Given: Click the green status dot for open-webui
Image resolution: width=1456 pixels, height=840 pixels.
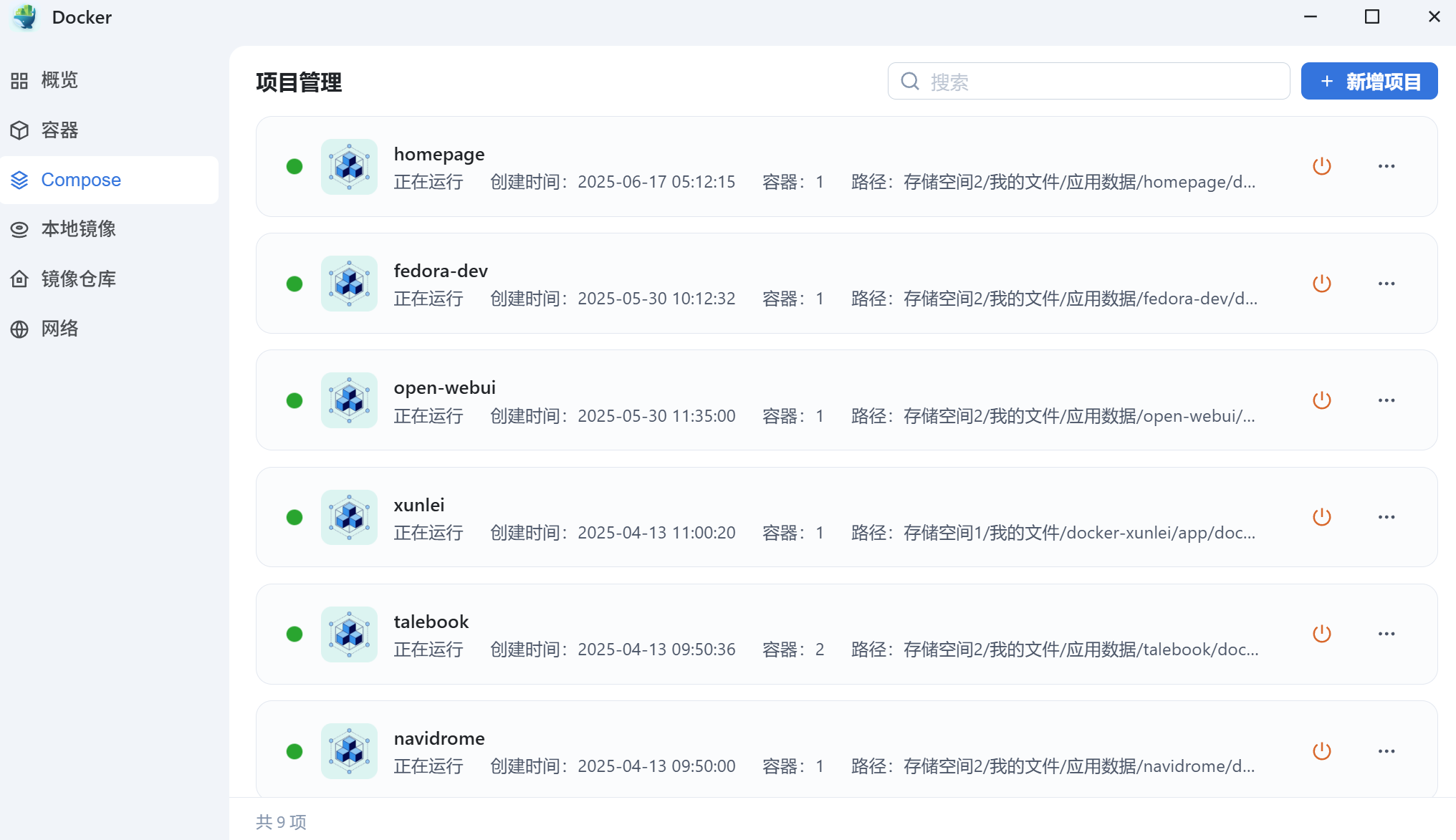Looking at the screenshot, I should coord(294,400).
